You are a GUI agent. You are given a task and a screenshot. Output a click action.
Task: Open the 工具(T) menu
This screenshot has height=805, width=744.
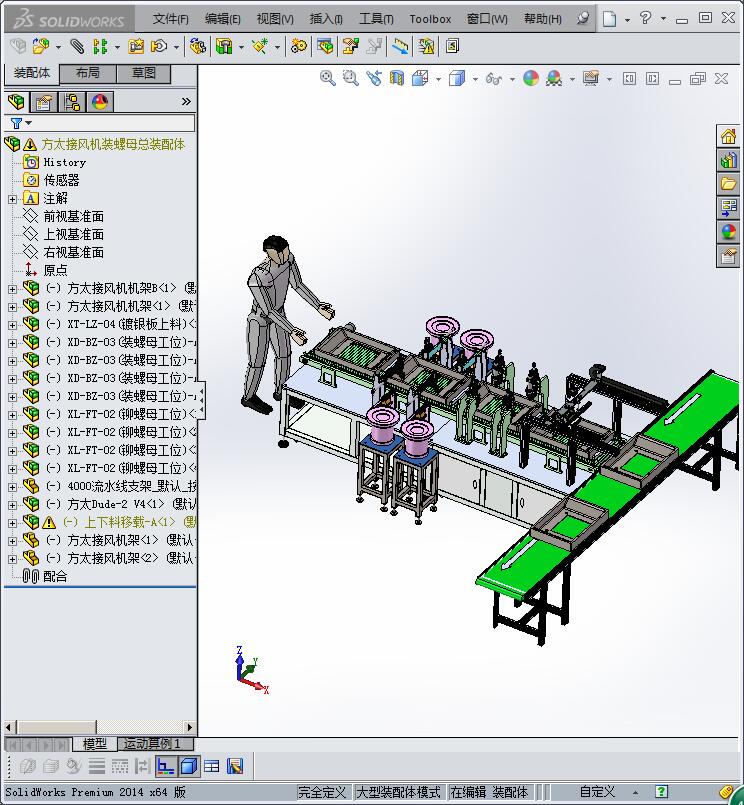[x=376, y=19]
